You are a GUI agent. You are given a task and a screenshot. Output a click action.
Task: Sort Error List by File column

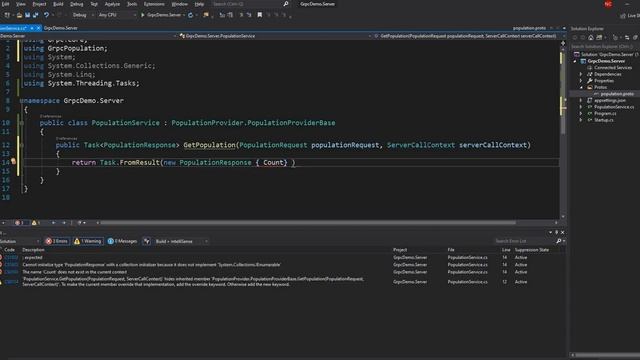(451, 250)
